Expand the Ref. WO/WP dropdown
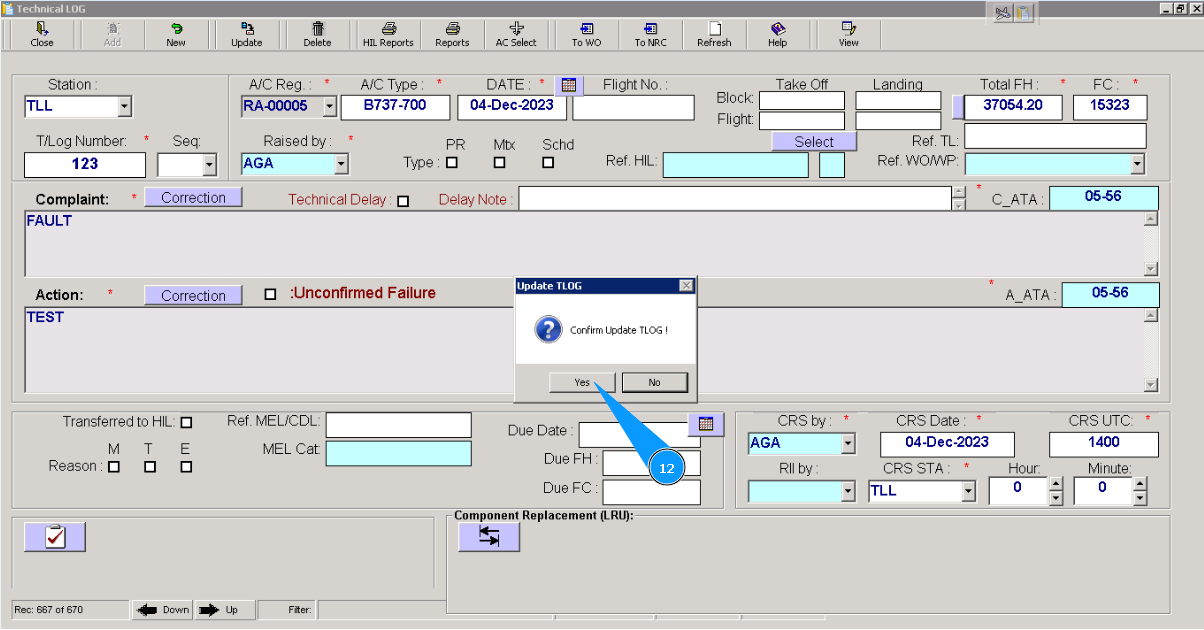1204x630 pixels. point(1137,163)
